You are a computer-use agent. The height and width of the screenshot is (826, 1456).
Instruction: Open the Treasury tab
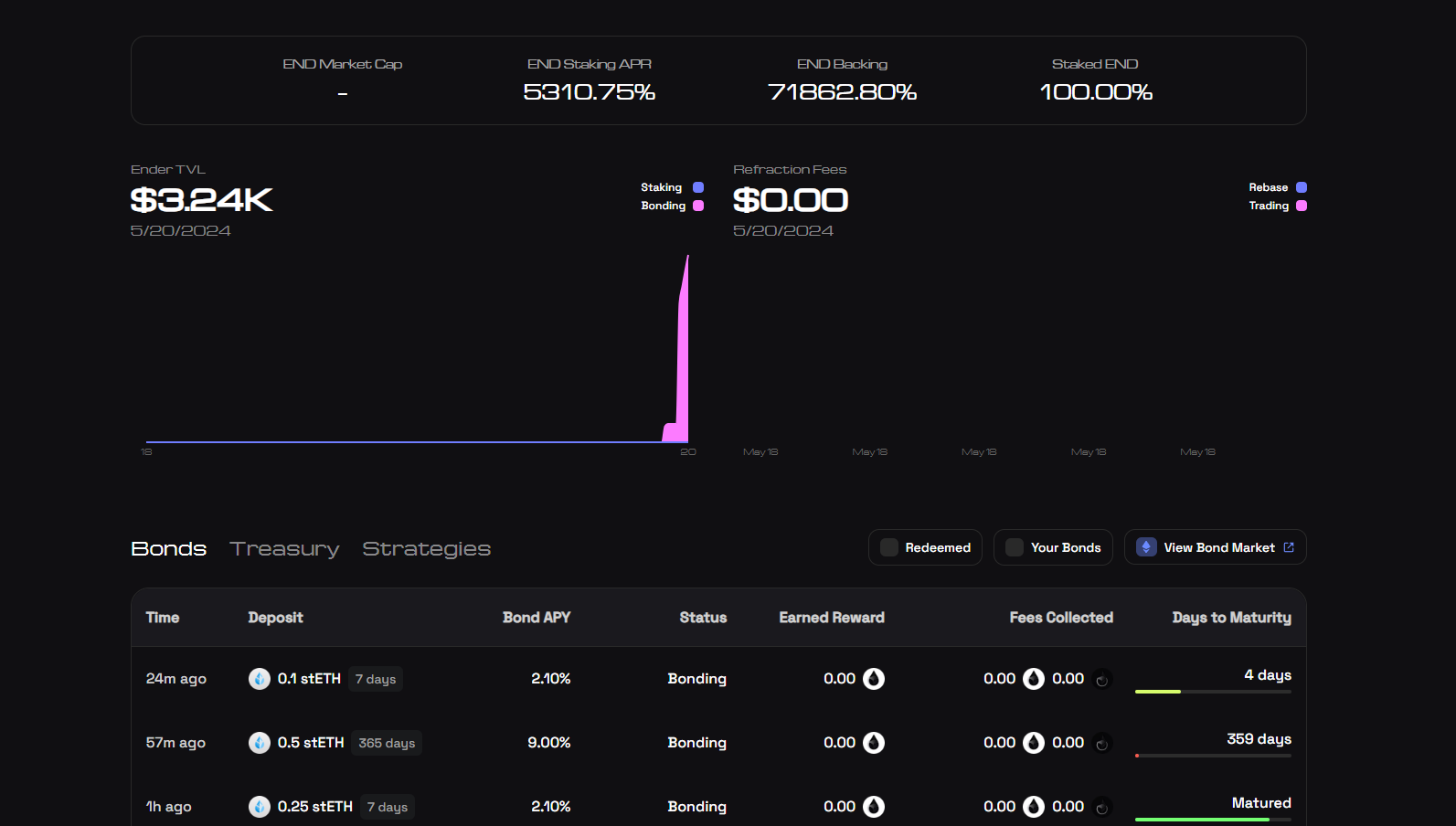click(284, 549)
